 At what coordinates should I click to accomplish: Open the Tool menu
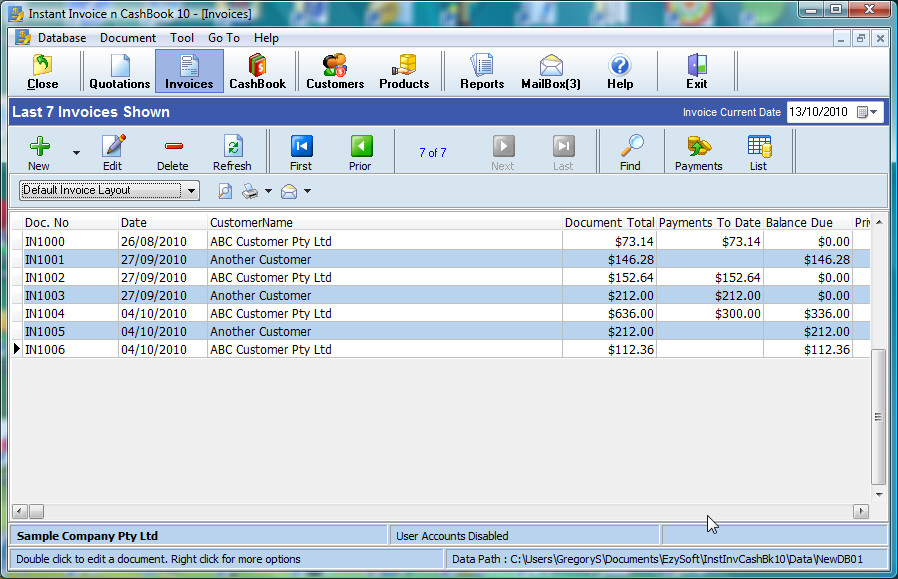(x=182, y=38)
